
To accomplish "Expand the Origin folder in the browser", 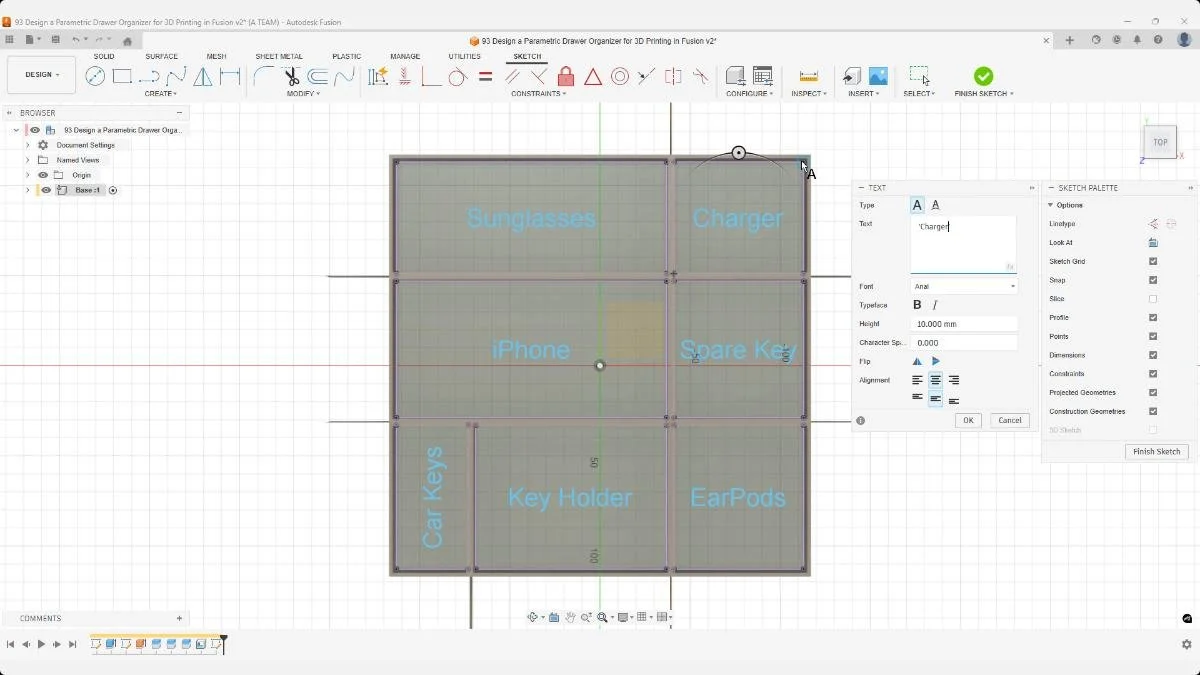I will (x=27, y=174).
